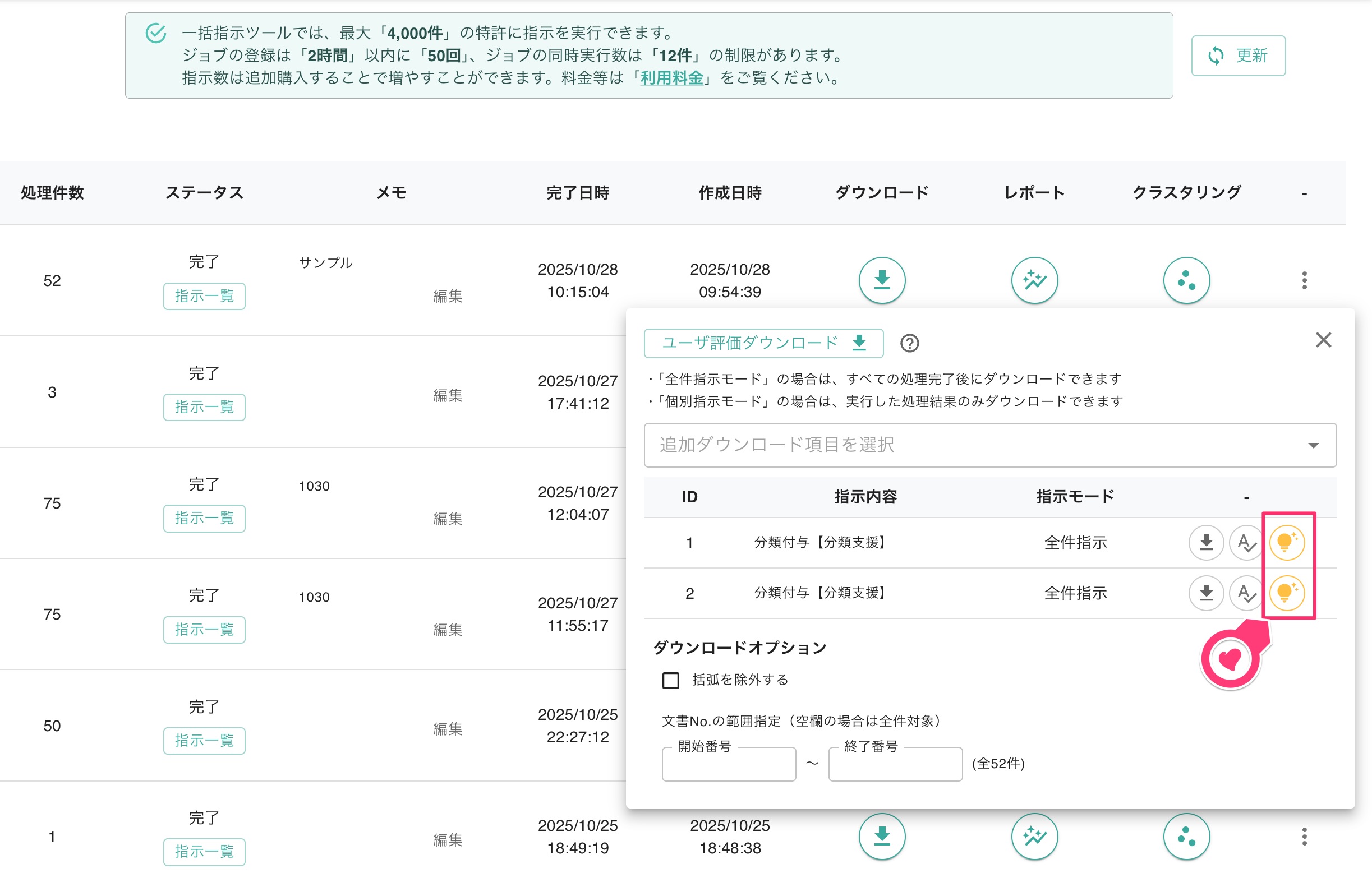Image resolution: width=1372 pixels, height=887 pixels.
Task: Open 指示一覧 for the 50-count job
Action: click(x=204, y=741)
